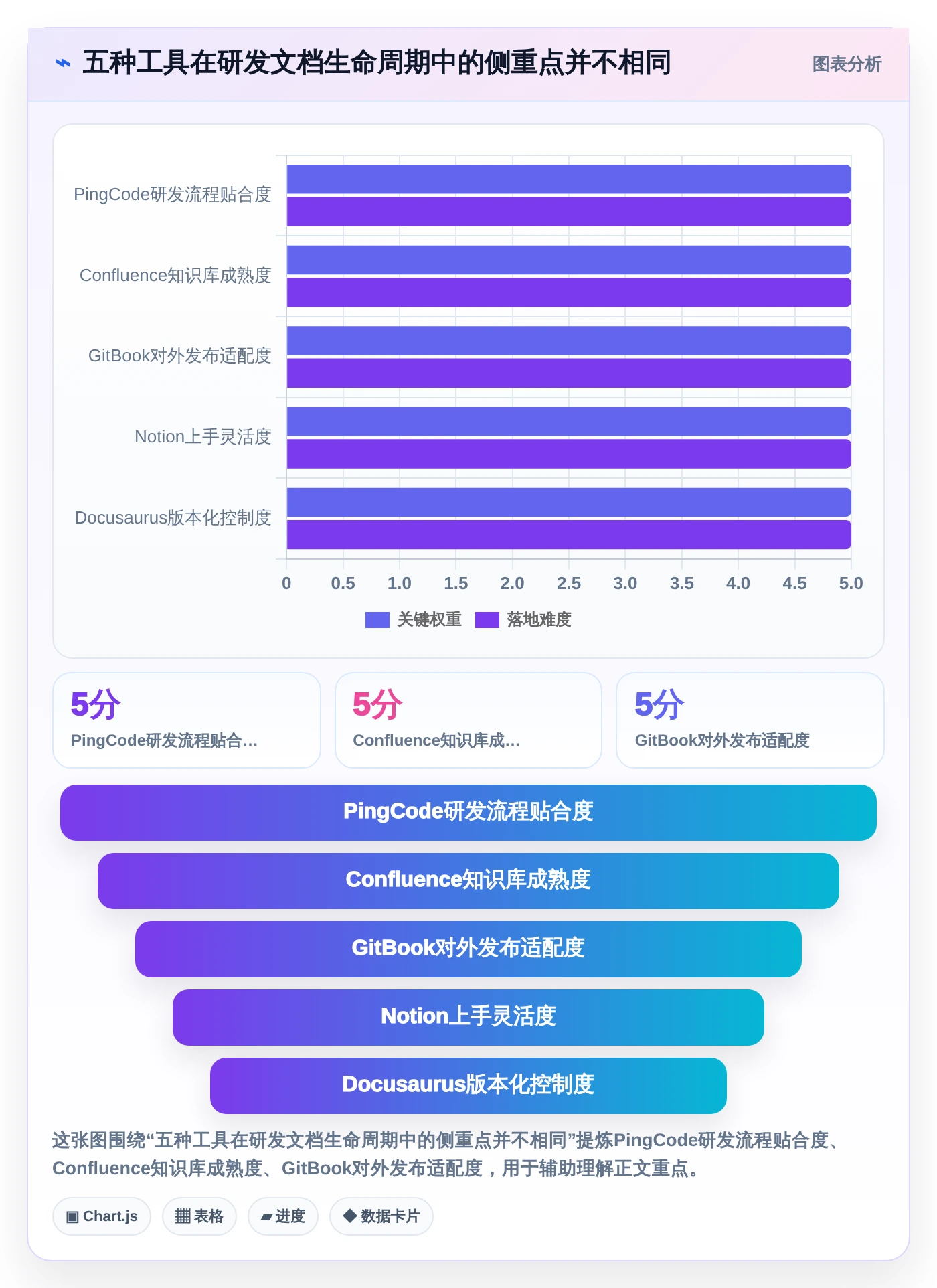Click the purple bar for Docusaurus版本化控制度

click(569, 535)
